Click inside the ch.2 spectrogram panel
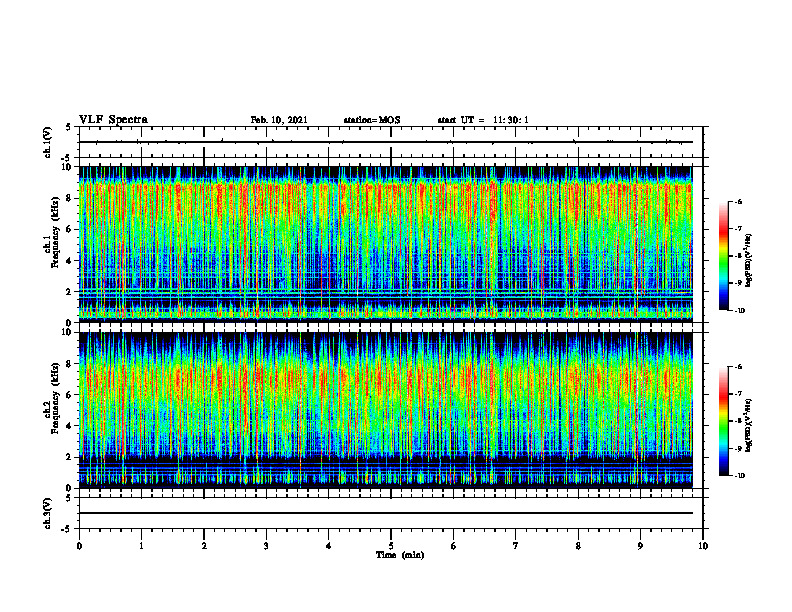792x612 pixels. pos(385,410)
